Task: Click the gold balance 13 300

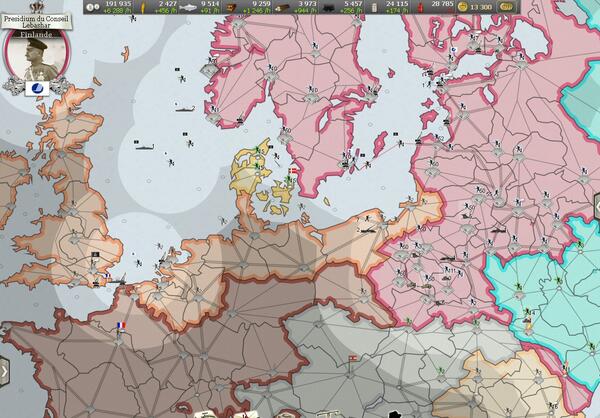Action: point(481,7)
